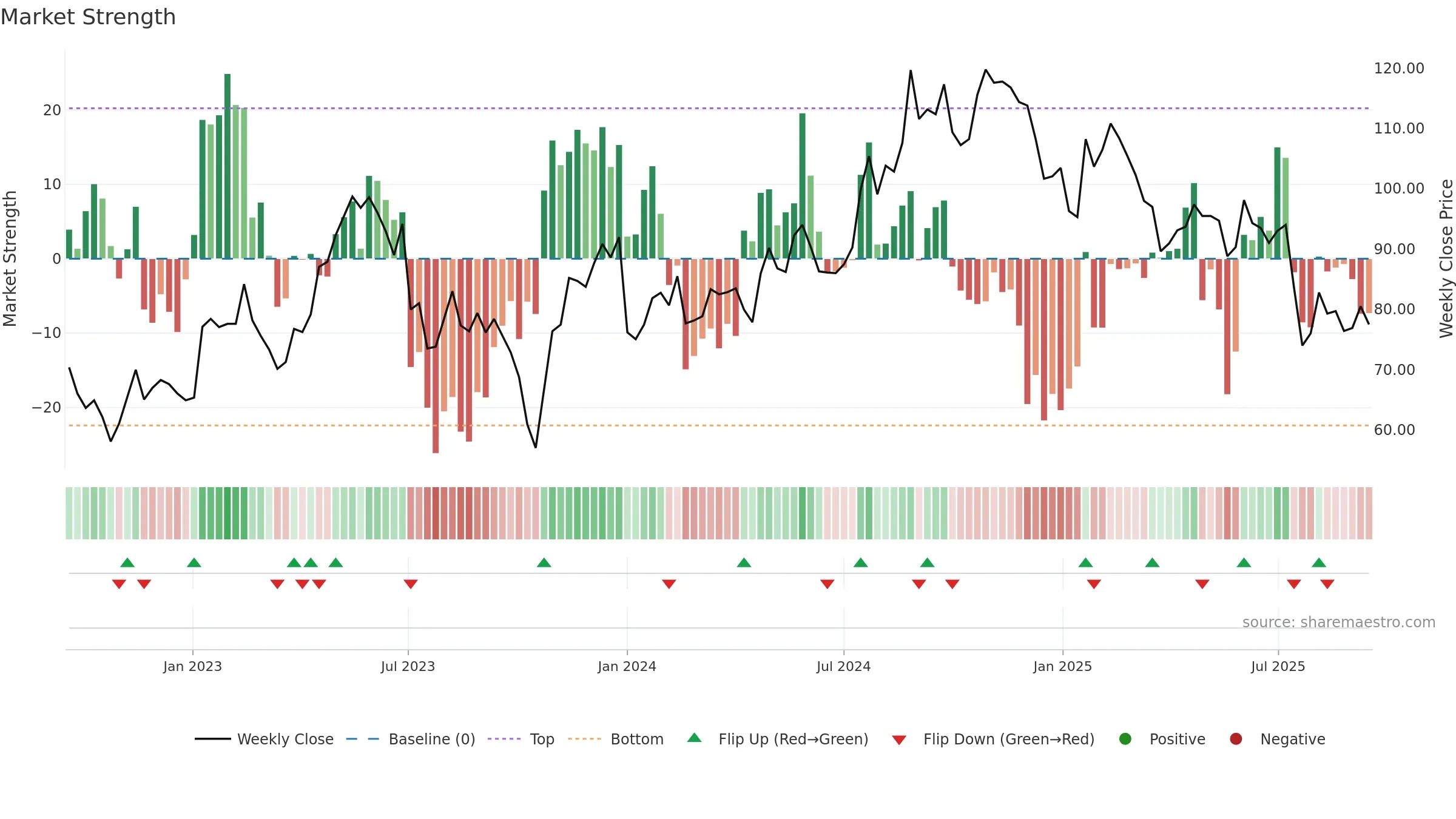Click the Jul 2023 x-axis label
The image size is (1456, 819).
pyautogui.click(x=408, y=667)
